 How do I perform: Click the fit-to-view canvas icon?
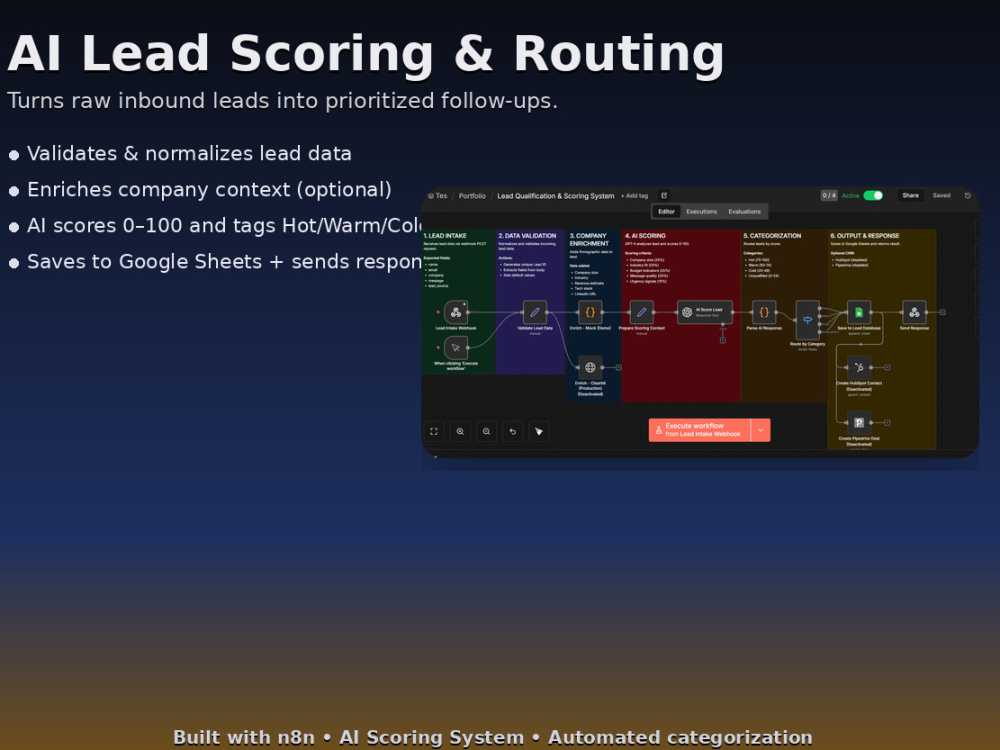(434, 432)
